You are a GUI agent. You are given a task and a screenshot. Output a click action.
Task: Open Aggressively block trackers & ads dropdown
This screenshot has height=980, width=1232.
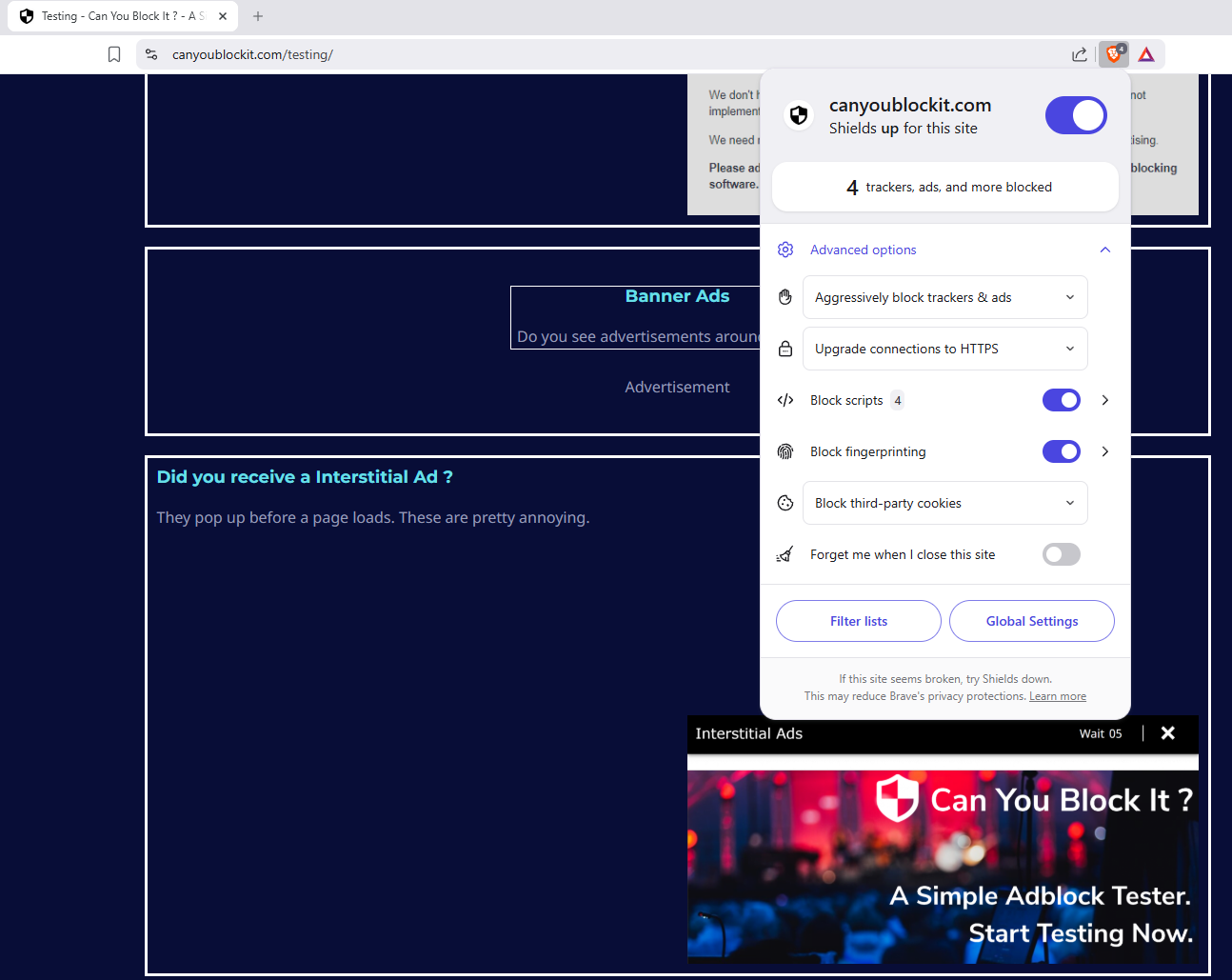point(945,297)
